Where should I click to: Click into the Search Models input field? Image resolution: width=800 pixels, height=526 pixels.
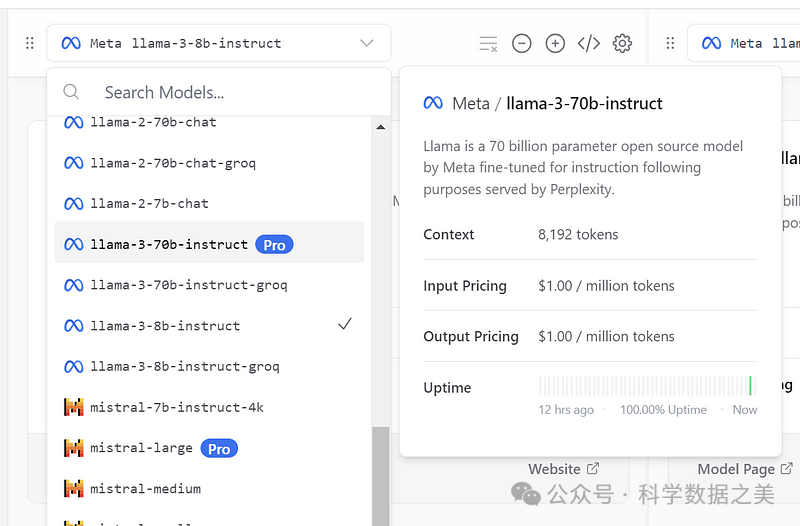click(230, 92)
